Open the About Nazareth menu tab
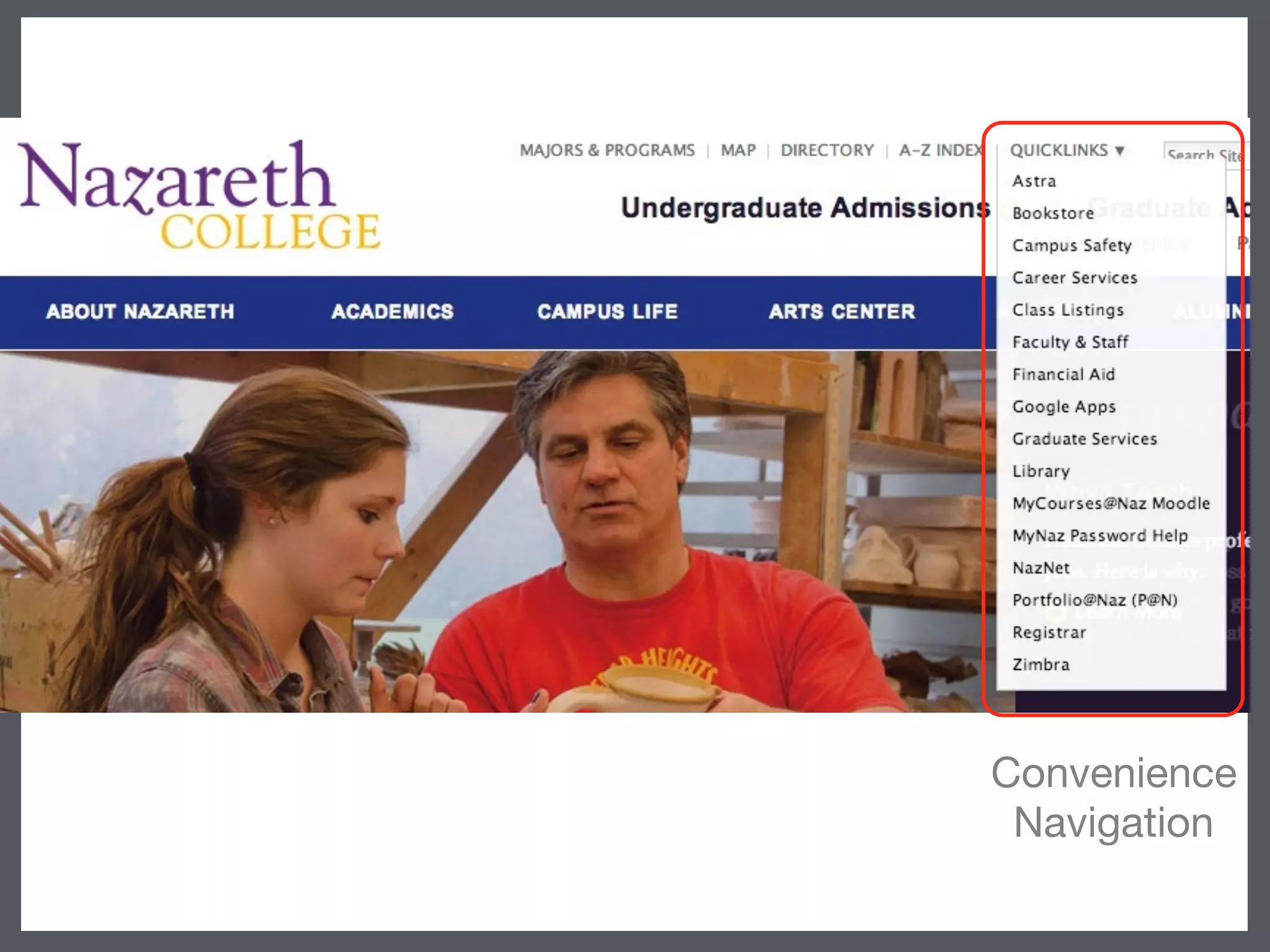 140,311
